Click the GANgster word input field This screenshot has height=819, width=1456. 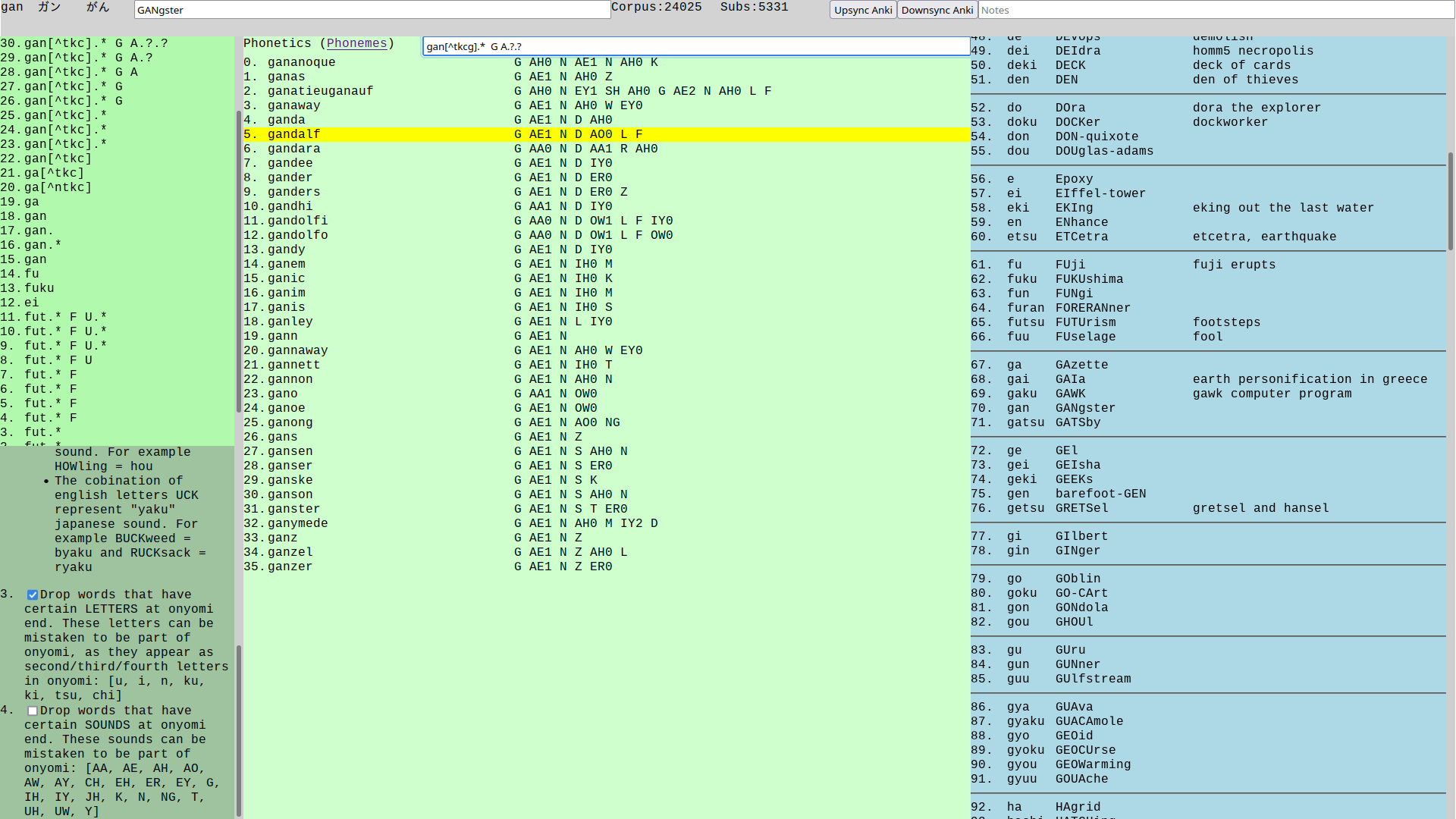[372, 10]
